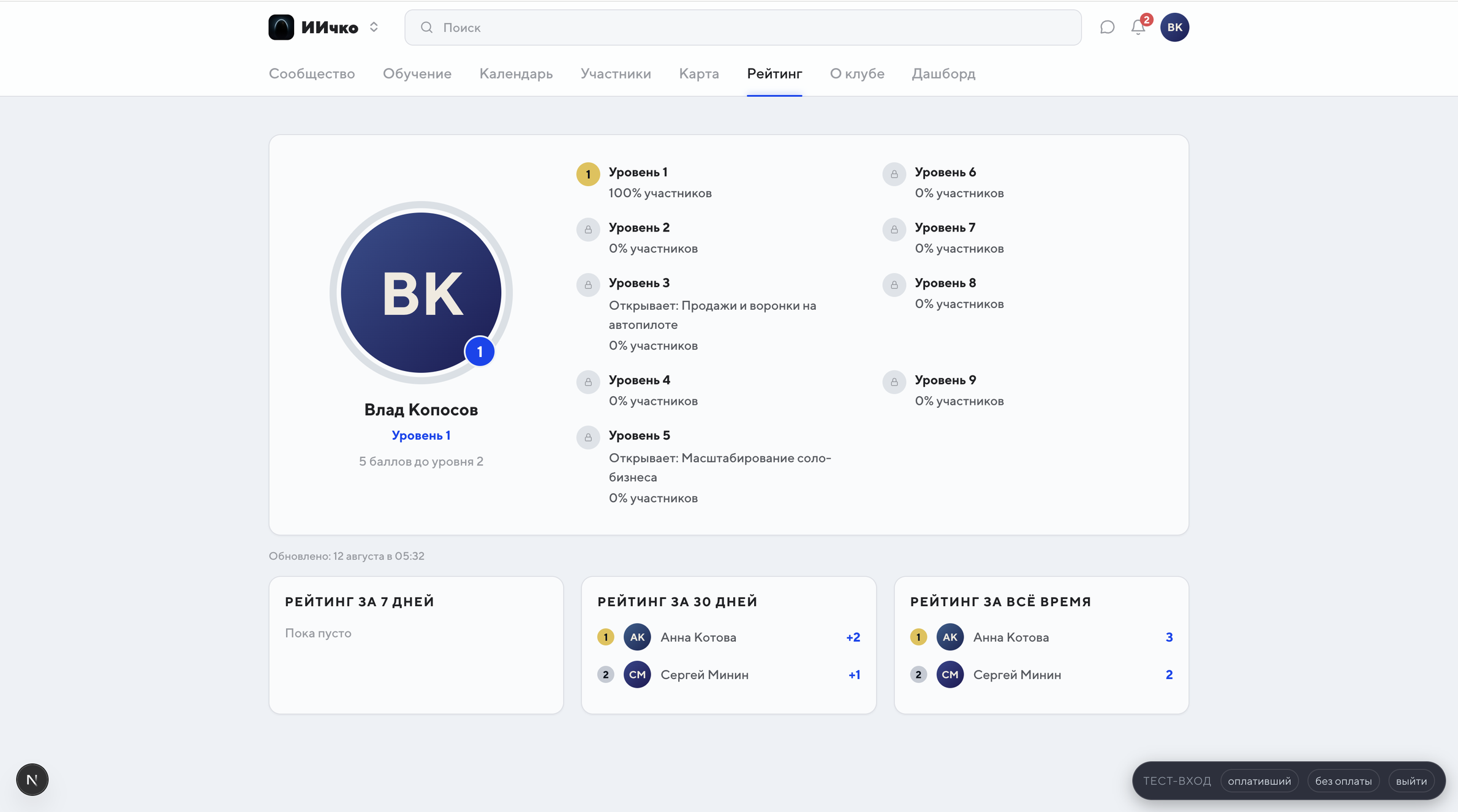Open the Next.js N dev tools icon
This screenshot has width=1458, height=812.
coord(32,780)
